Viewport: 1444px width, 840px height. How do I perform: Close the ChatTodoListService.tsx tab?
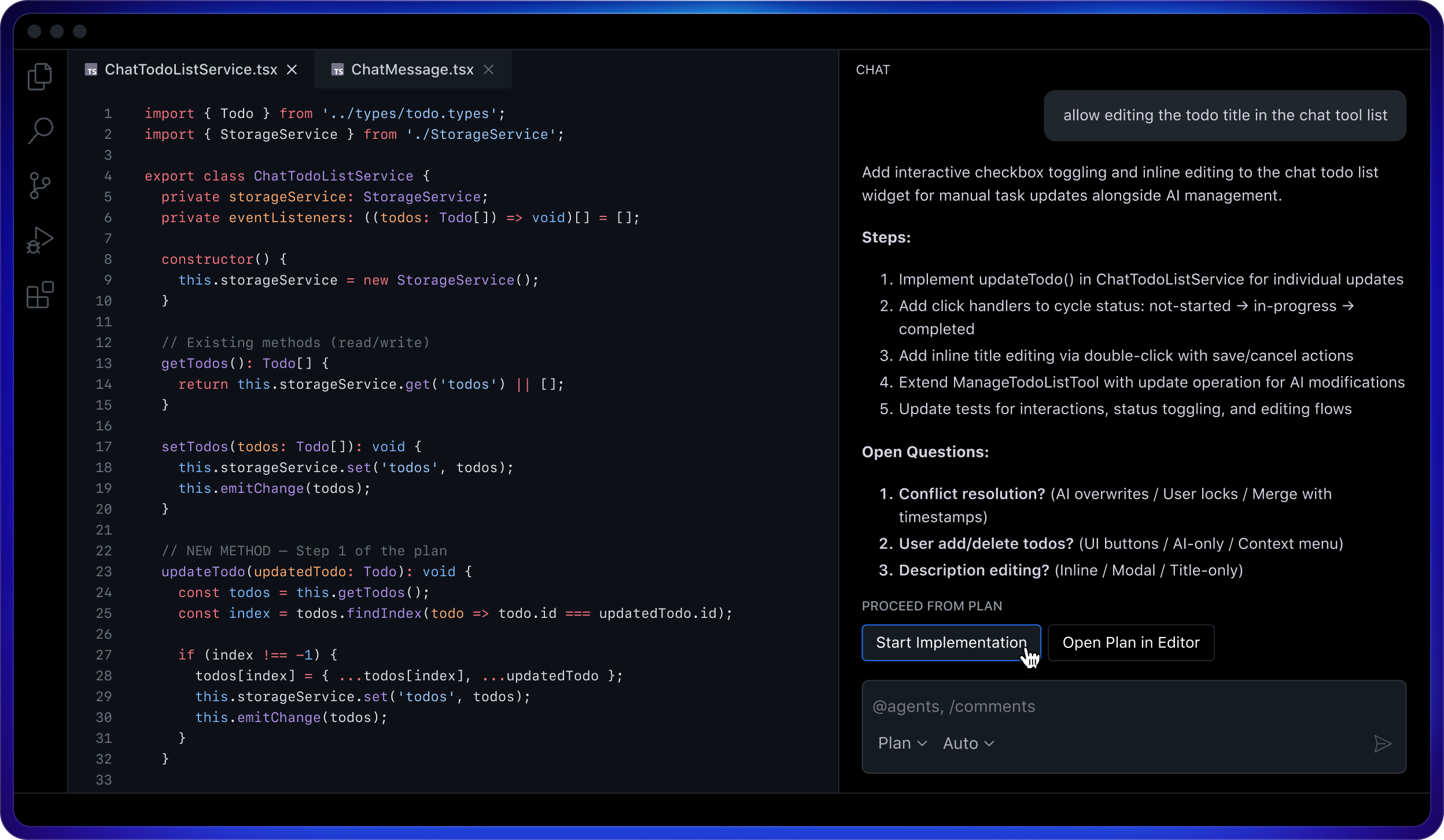point(293,69)
